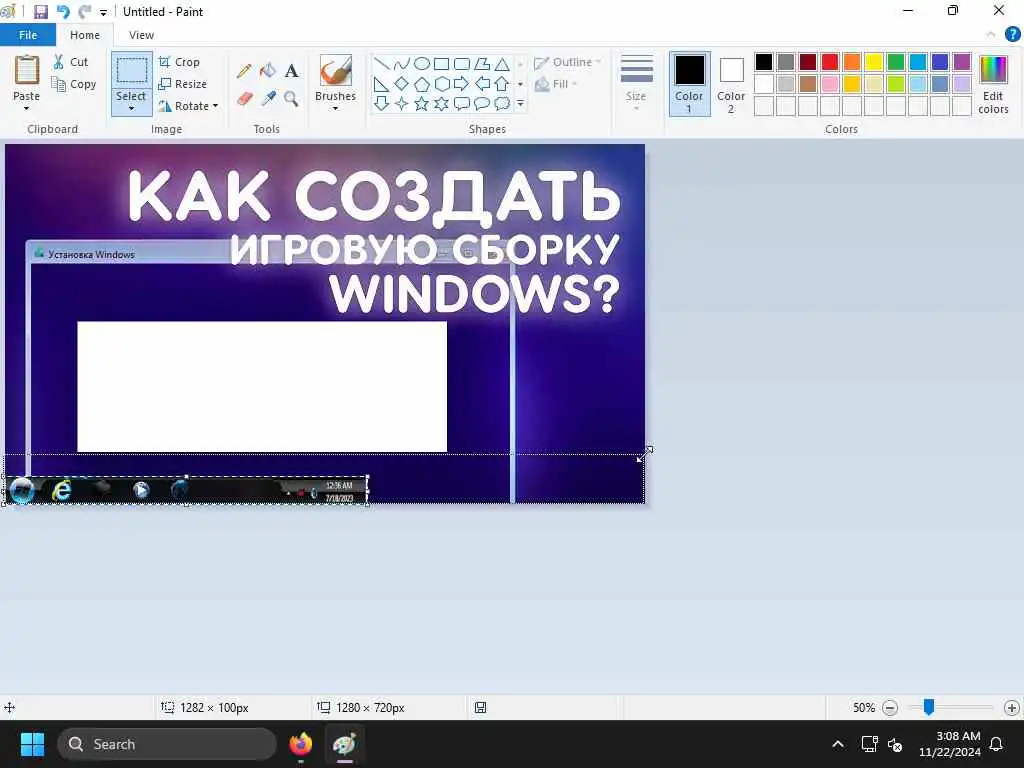Open the Resize and skew dialog

[183, 84]
